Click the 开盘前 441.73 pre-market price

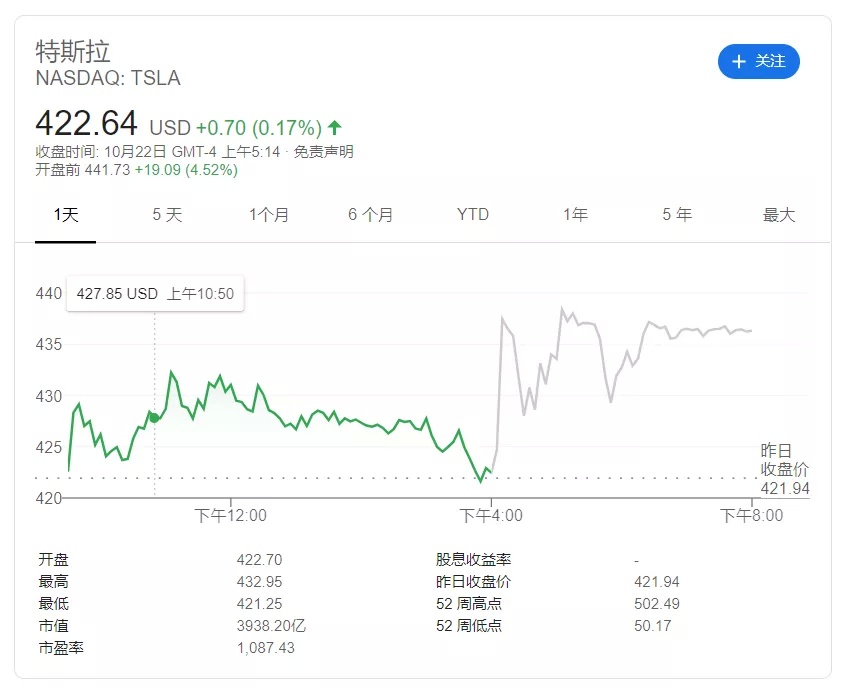point(83,170)
